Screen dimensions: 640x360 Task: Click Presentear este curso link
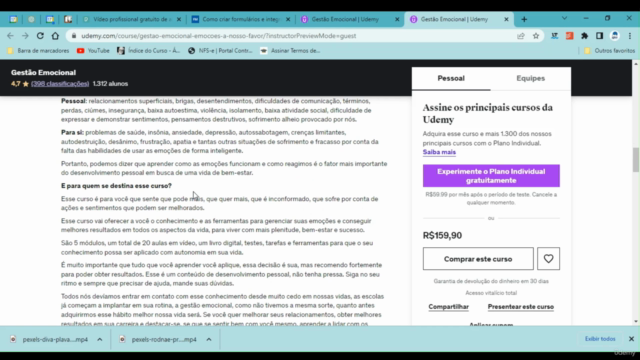pos(520,307)
